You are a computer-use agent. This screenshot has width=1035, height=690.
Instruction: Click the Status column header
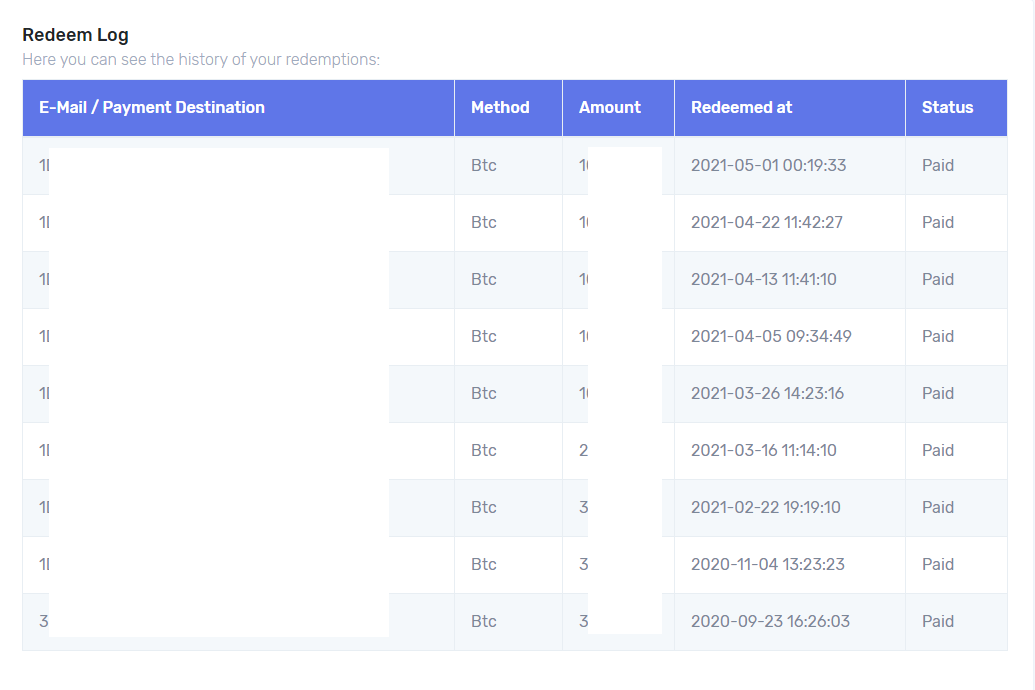947,107
